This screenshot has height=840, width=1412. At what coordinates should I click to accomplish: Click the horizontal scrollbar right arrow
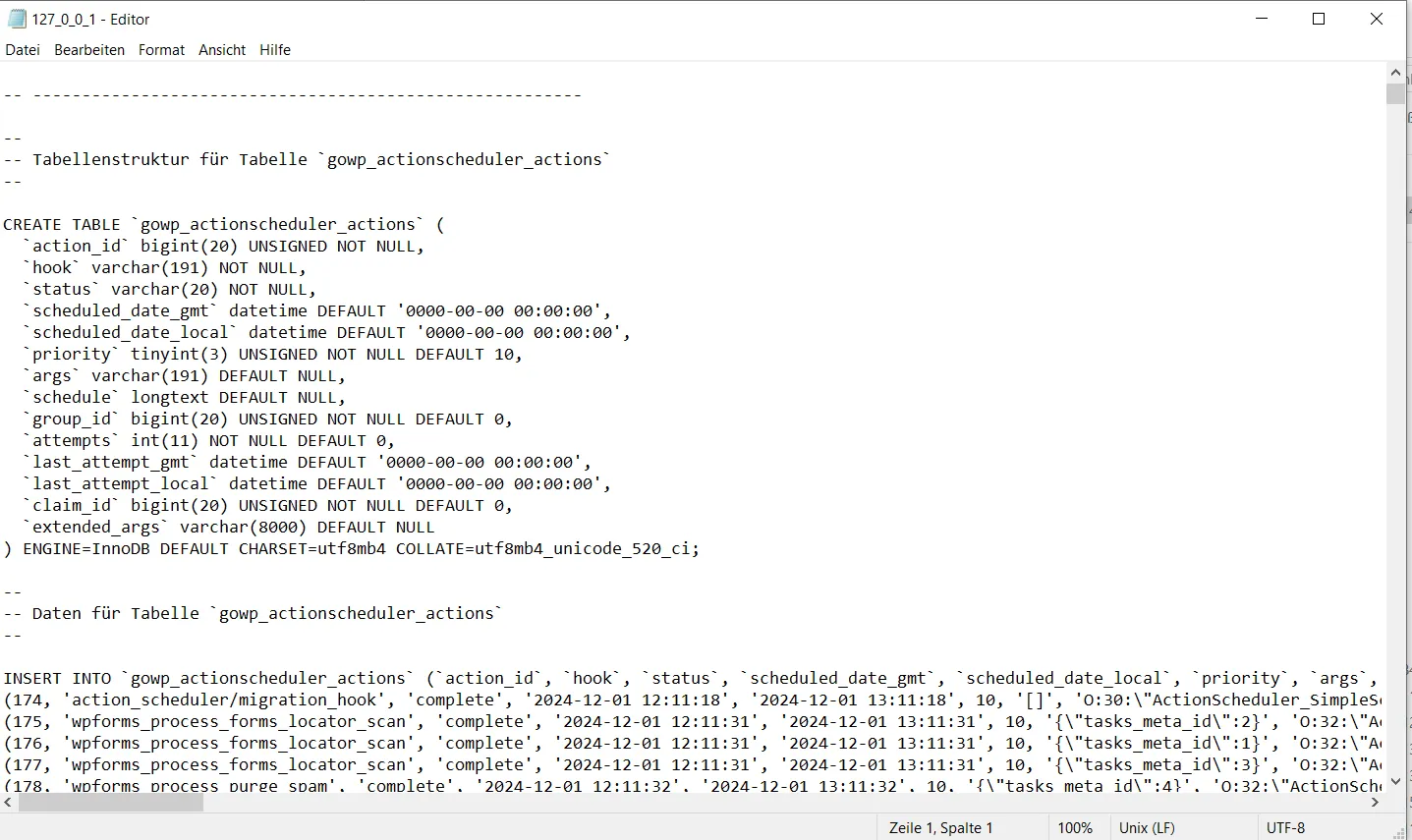coord(1376,803)
